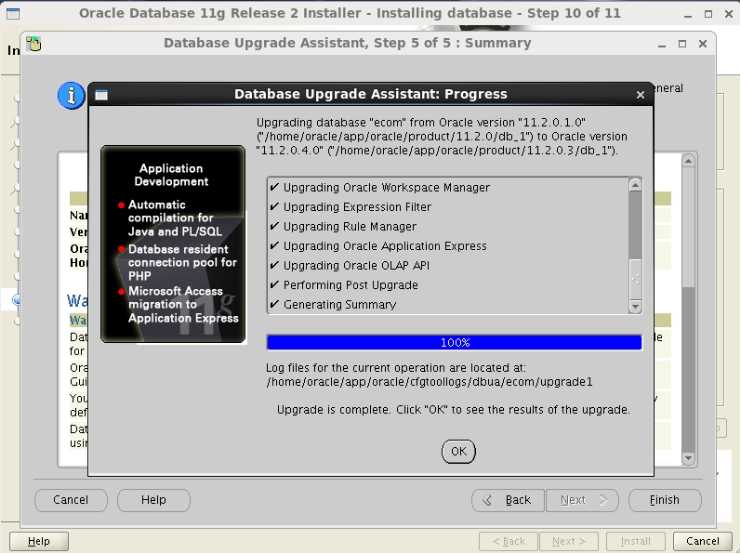Click the summary pane scrollbar down arrow
Viewport: 741px width, 554px height.
click(688, 458)
